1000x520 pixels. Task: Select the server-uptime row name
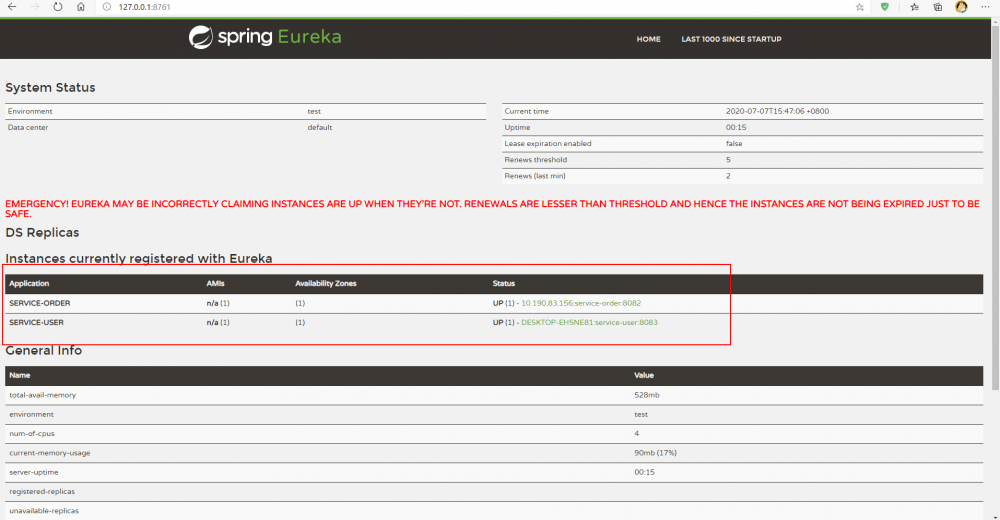click(34, 472)
